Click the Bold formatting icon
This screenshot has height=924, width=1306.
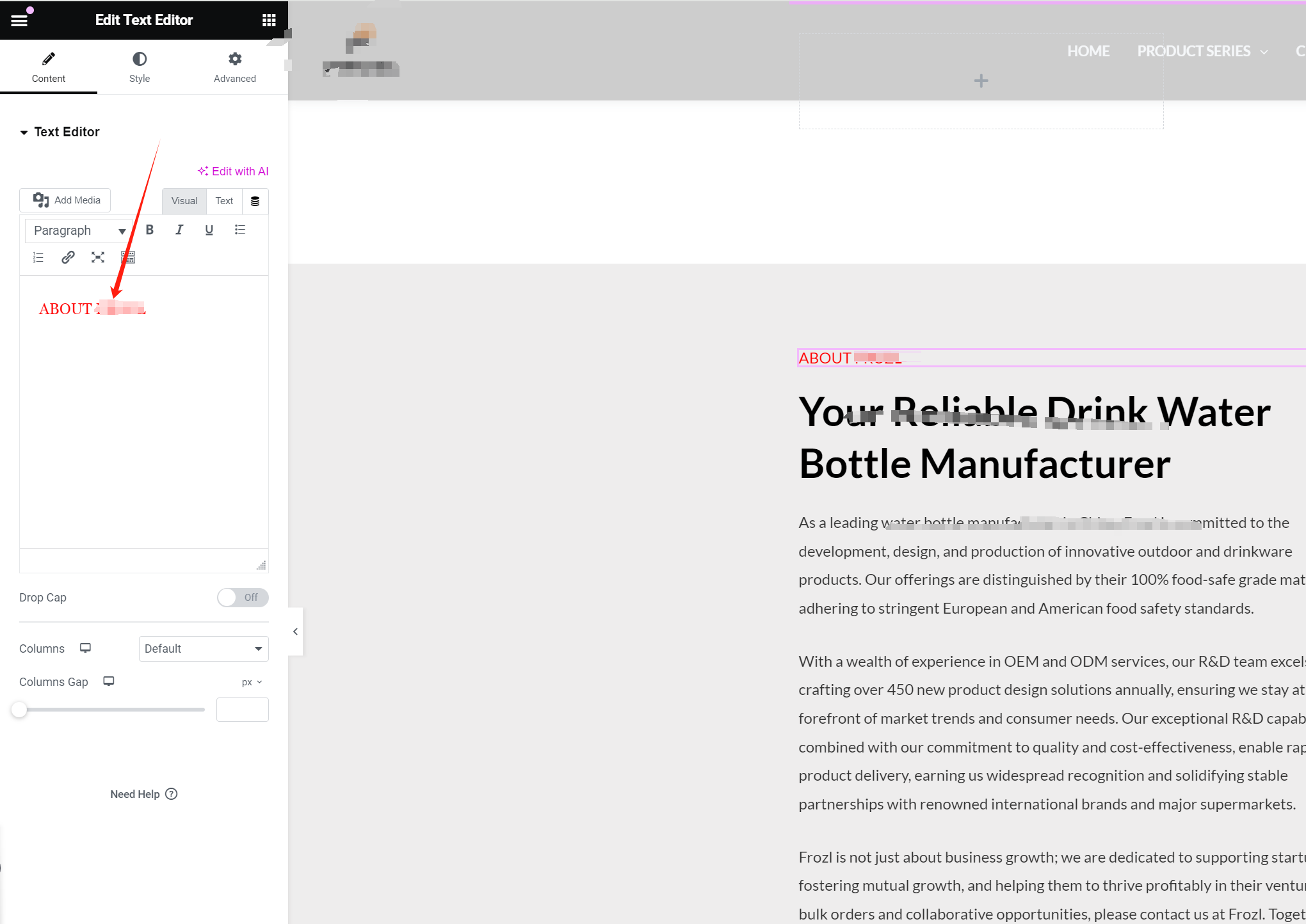149,230
